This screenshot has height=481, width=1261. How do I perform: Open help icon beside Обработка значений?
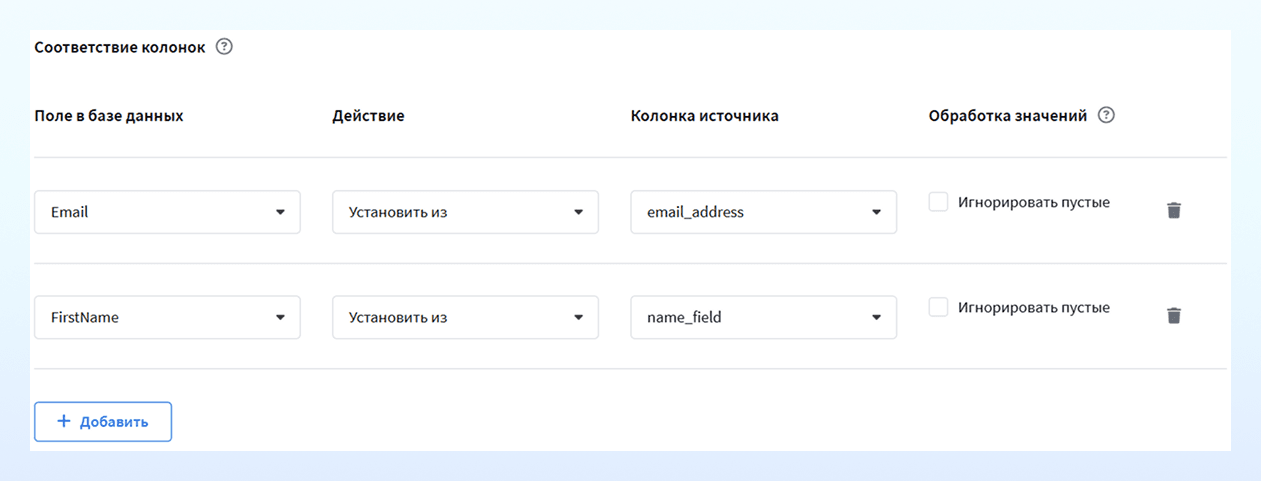click(x=1106, y=115)
